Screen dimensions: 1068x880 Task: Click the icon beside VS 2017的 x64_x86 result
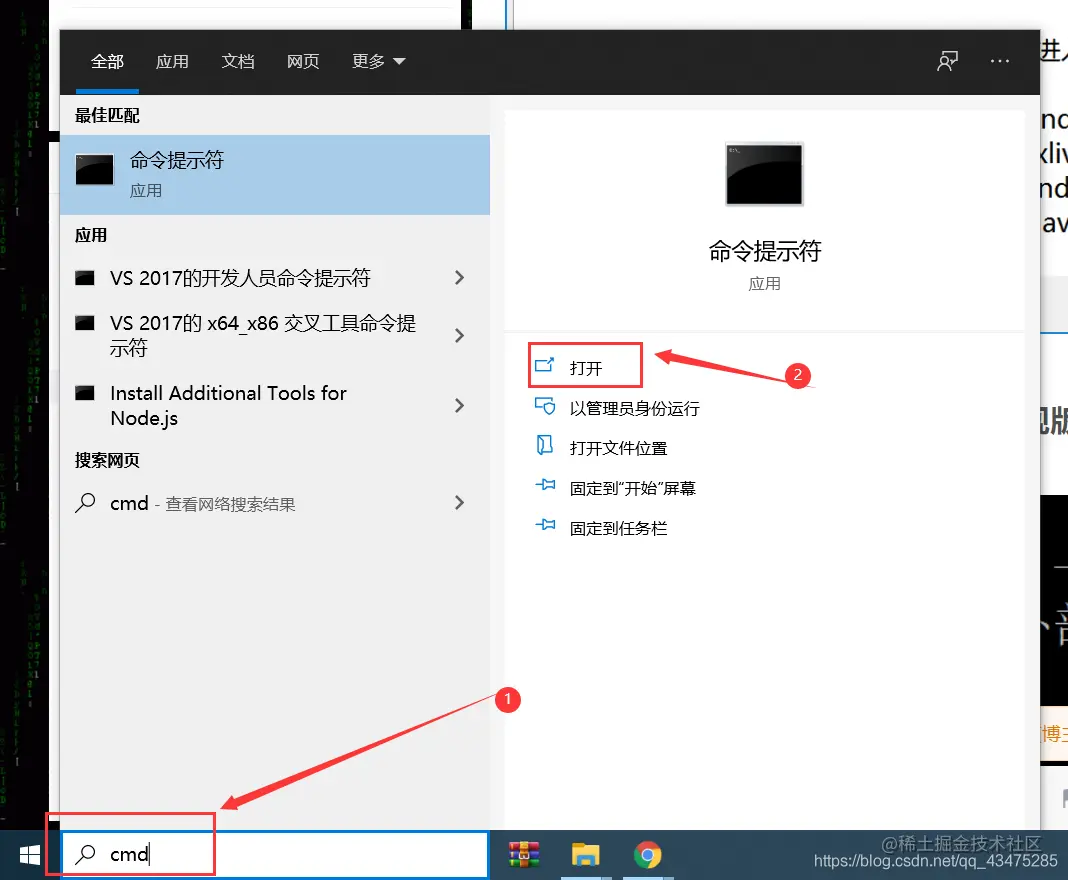84,322
